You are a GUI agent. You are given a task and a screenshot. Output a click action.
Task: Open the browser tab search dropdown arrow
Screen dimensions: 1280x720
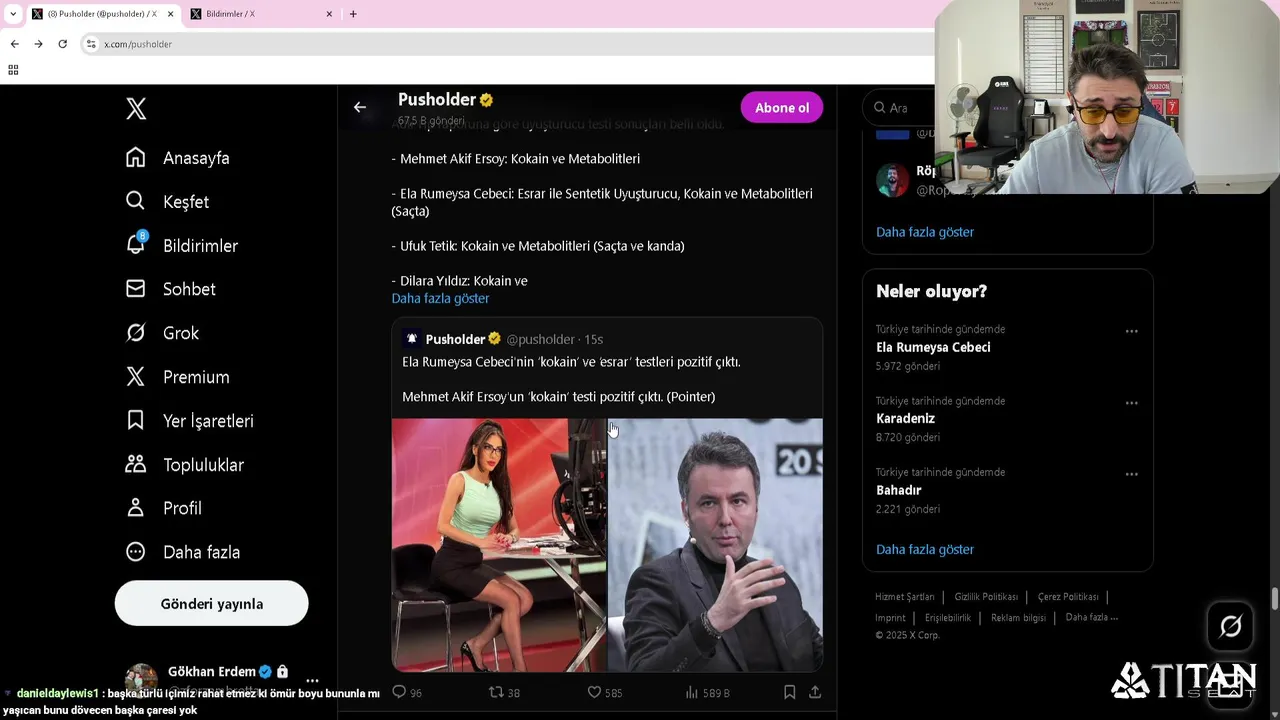click(12, 14)
